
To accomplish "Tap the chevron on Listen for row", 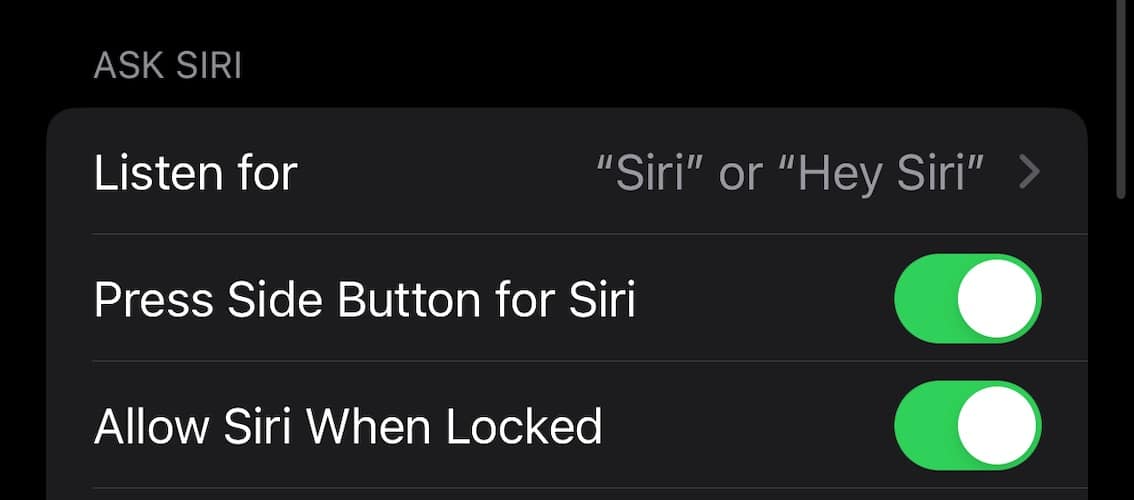I will [x=1029, y=174].
